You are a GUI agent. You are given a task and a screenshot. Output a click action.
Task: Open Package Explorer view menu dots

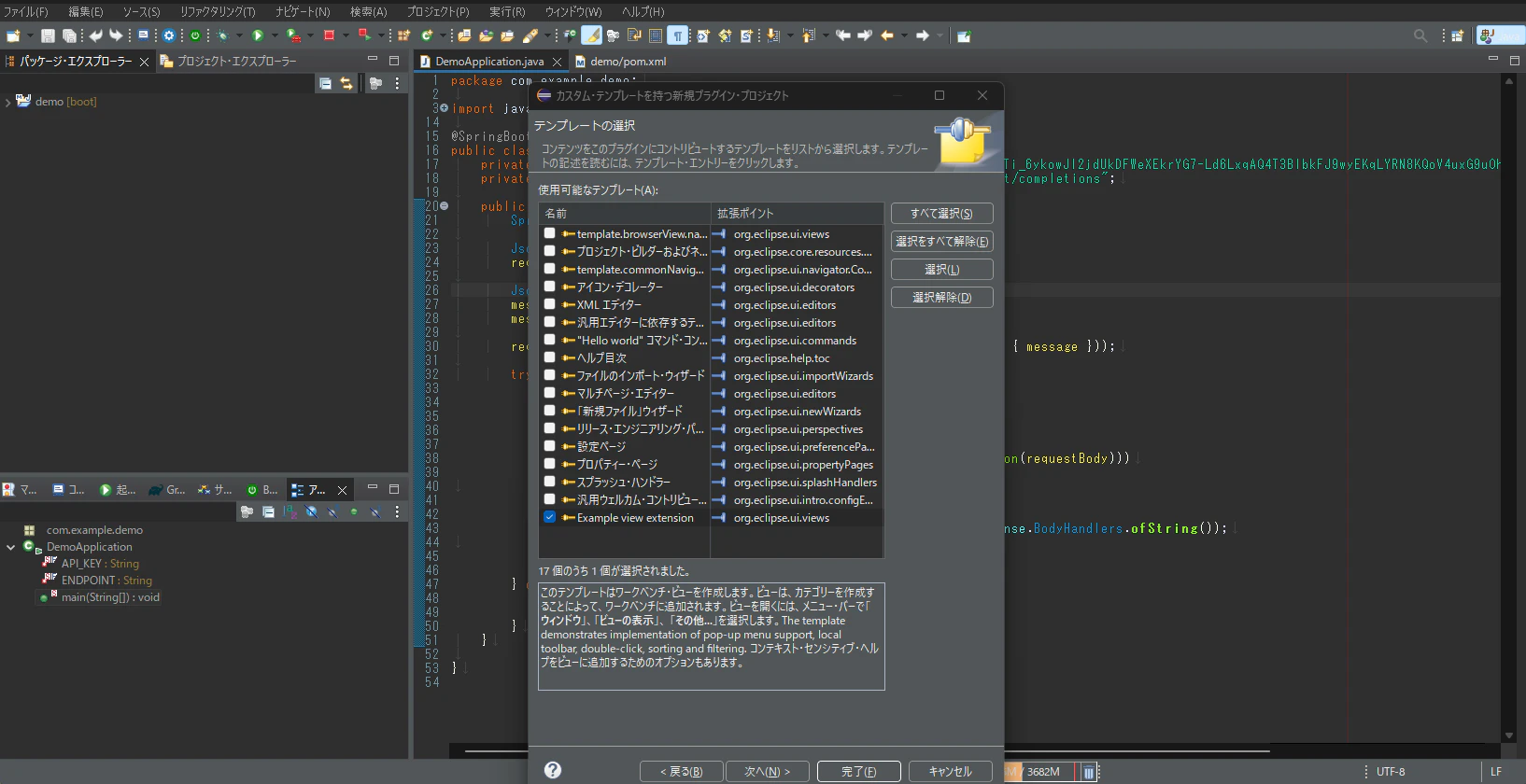coord(397,83)
